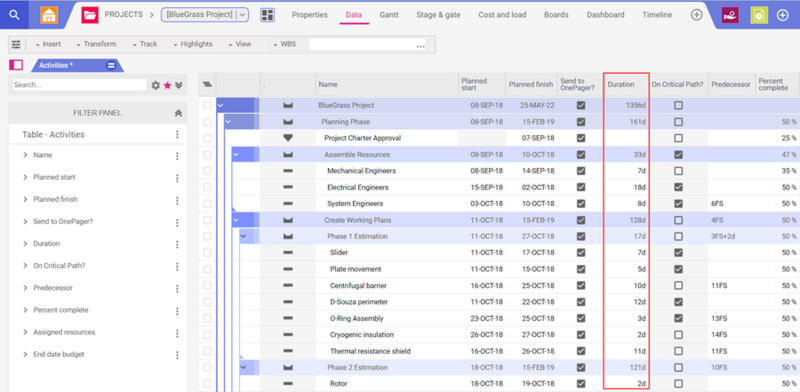Select the BlueGrass Project row checkbox
Screen dimensions: 800x392
click(x=207, y=106)
